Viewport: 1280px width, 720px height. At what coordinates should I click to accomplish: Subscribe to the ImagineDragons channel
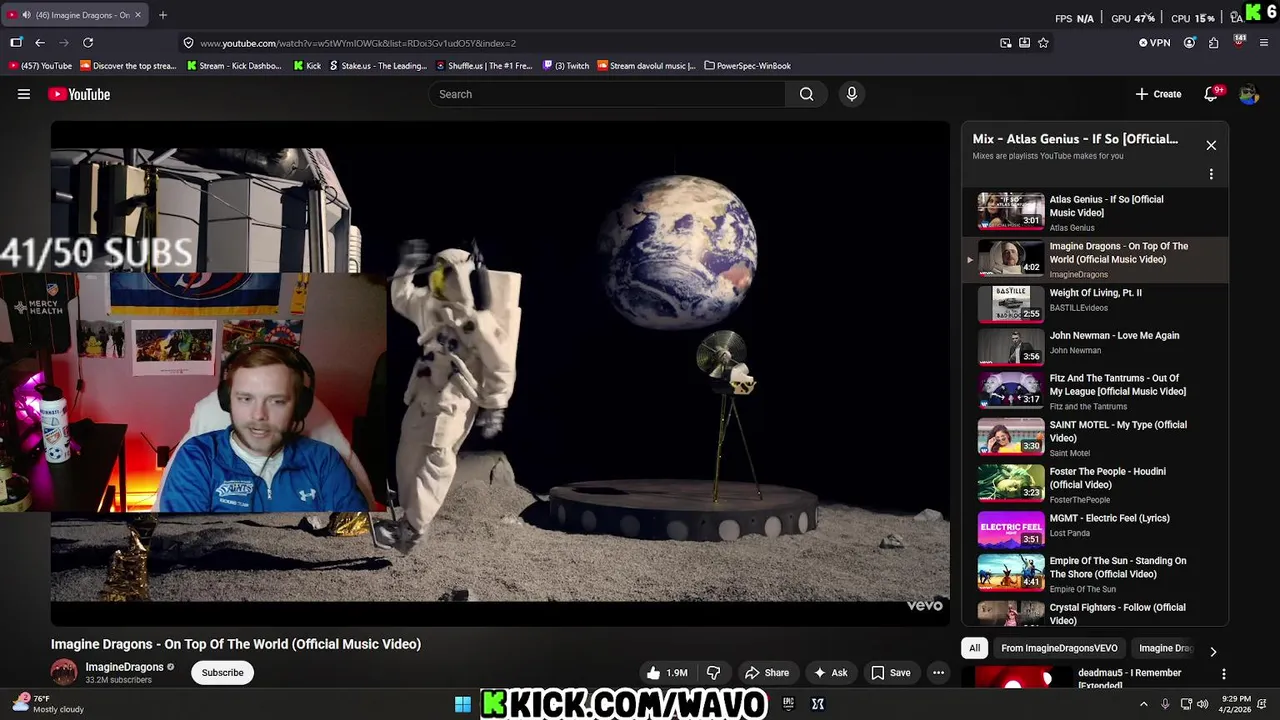(222, 673)
